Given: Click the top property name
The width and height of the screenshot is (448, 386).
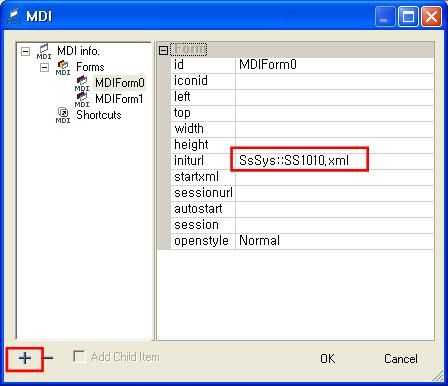Looking at the screenshot, I should click(182, 113).
